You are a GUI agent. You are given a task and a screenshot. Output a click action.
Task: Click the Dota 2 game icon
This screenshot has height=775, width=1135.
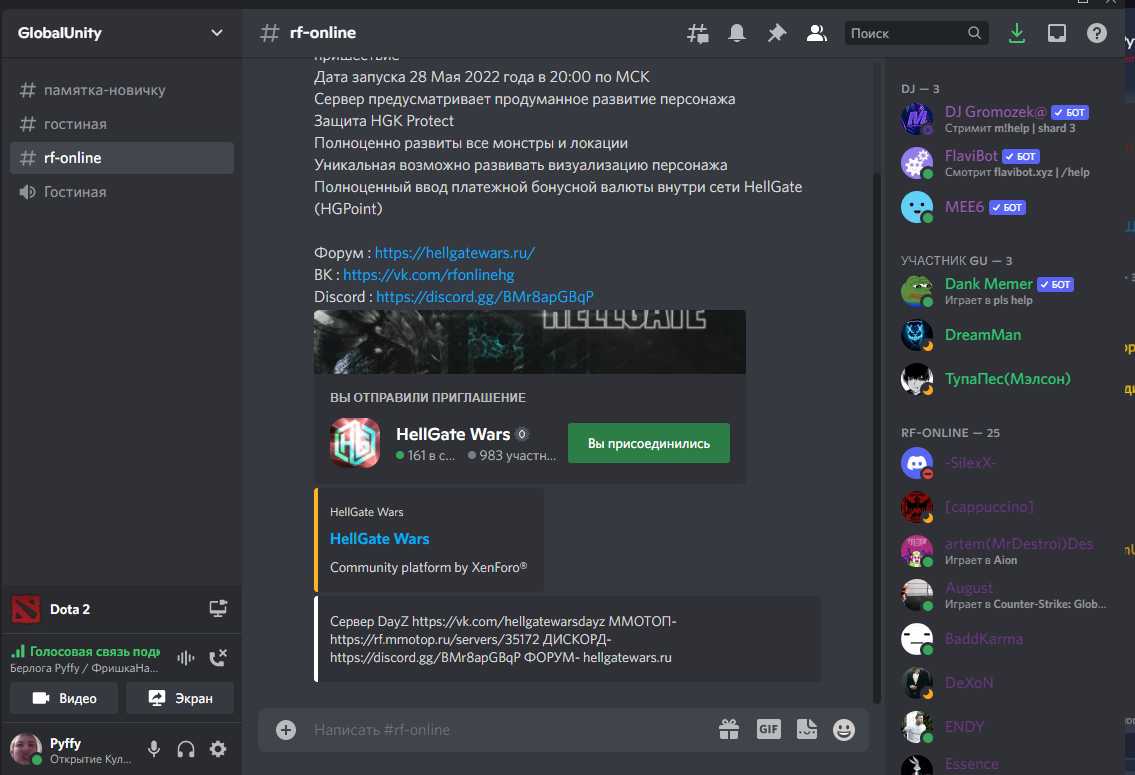pyautogui.click(x=26, y=609)
